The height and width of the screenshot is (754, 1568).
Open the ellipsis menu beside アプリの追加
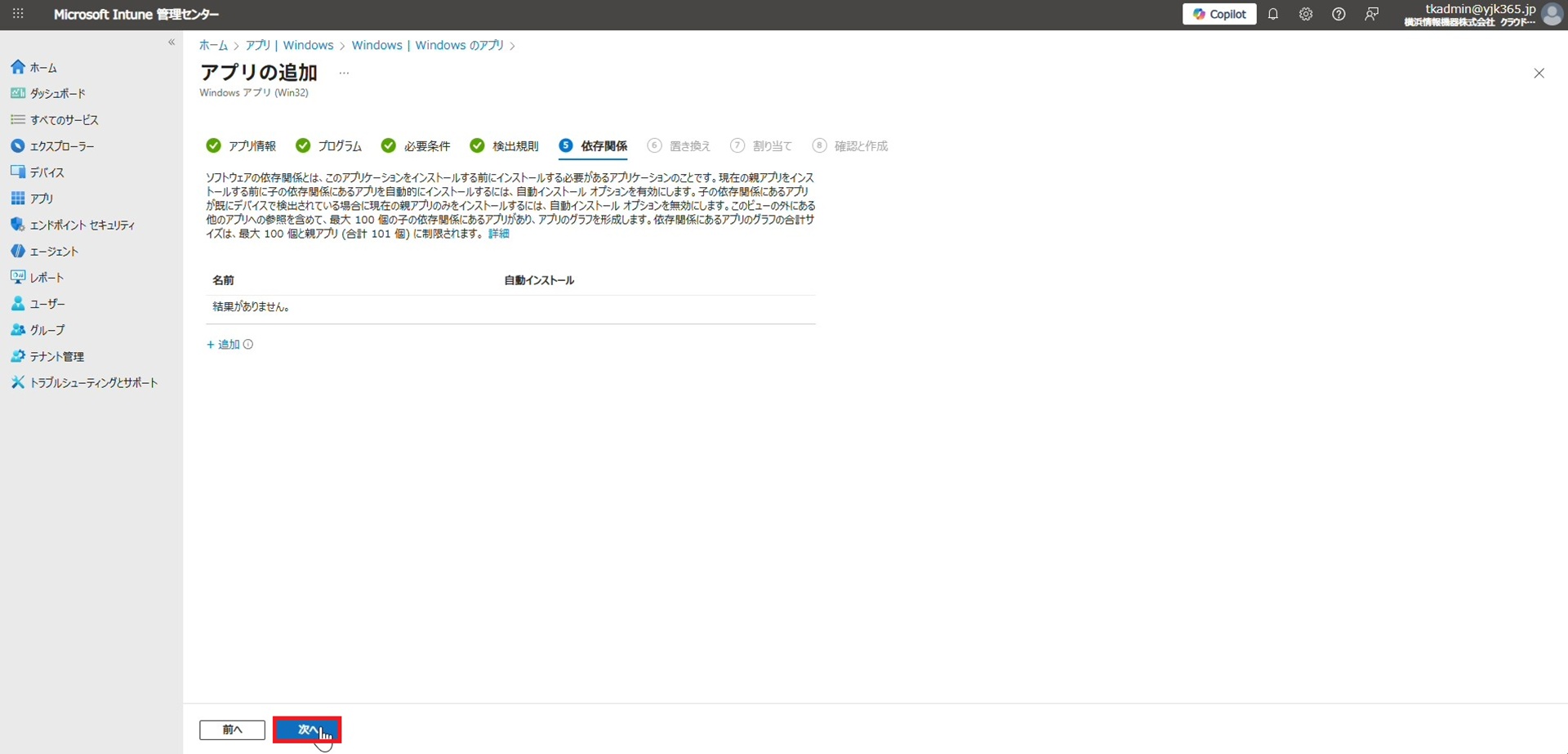point(344,74)
